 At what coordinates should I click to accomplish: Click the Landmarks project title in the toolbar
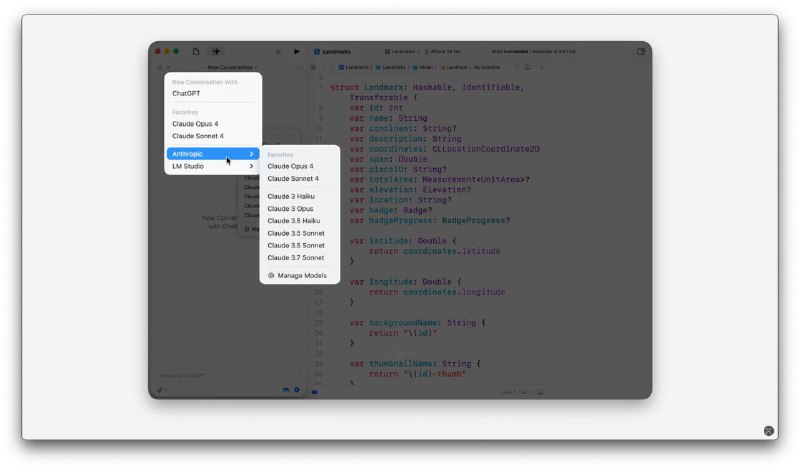coord(337,52)
